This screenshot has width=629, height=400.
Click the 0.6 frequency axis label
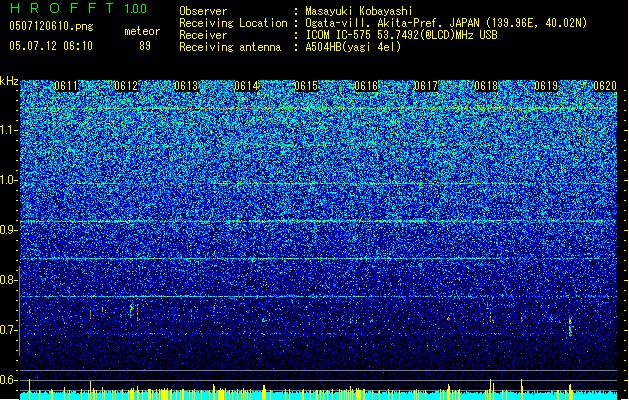[7, 380]
